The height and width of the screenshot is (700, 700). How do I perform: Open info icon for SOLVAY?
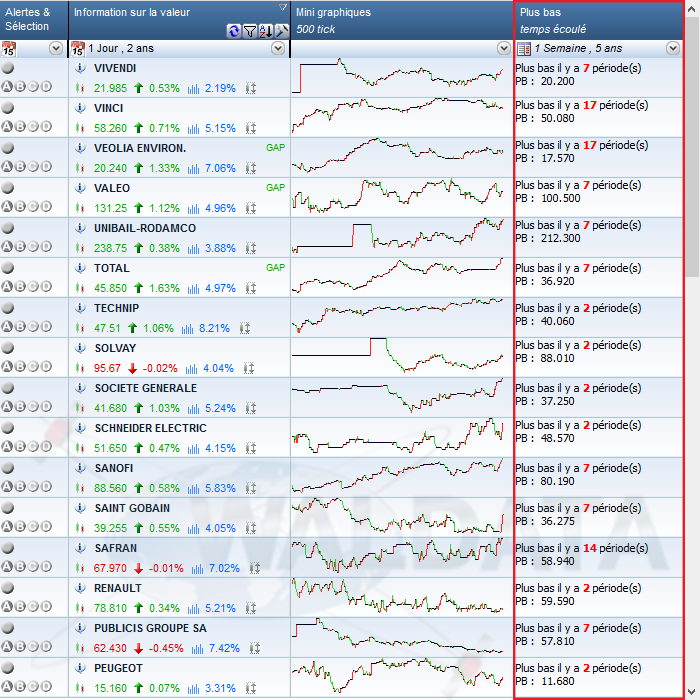point(80,348)
